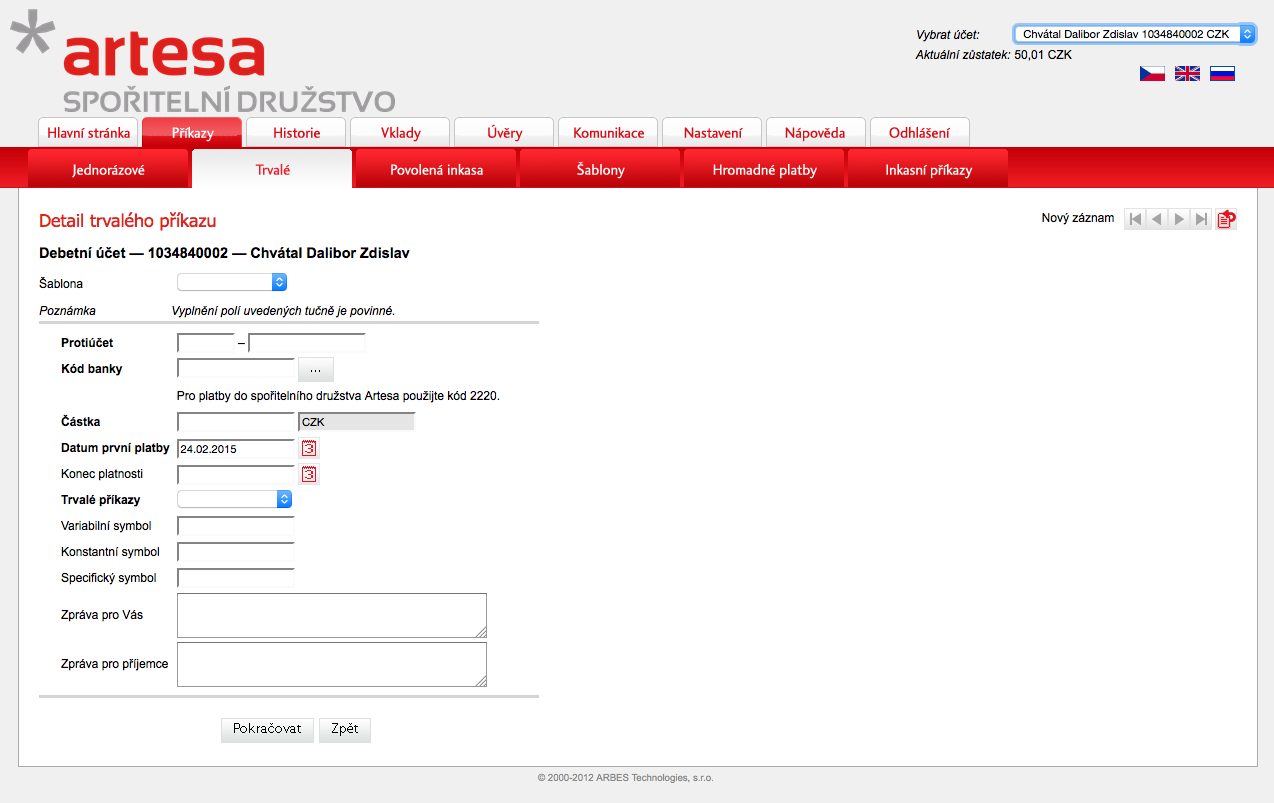This screenshot has width=1274, height=803.
Task: Click the Aktuální zůstatek 50,01 CZK text
Action: (x=994, y=55)
